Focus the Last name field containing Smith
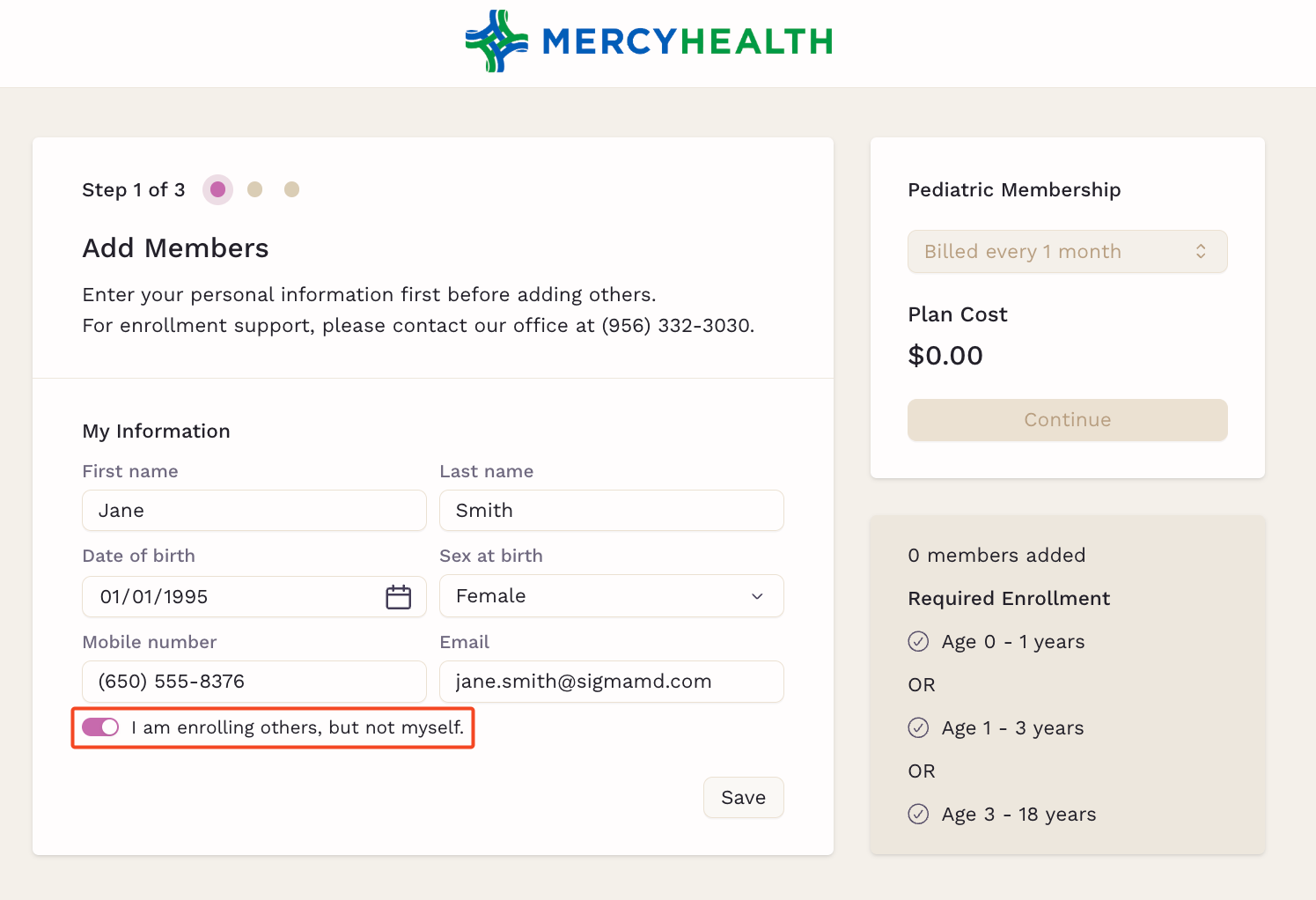 612,511
